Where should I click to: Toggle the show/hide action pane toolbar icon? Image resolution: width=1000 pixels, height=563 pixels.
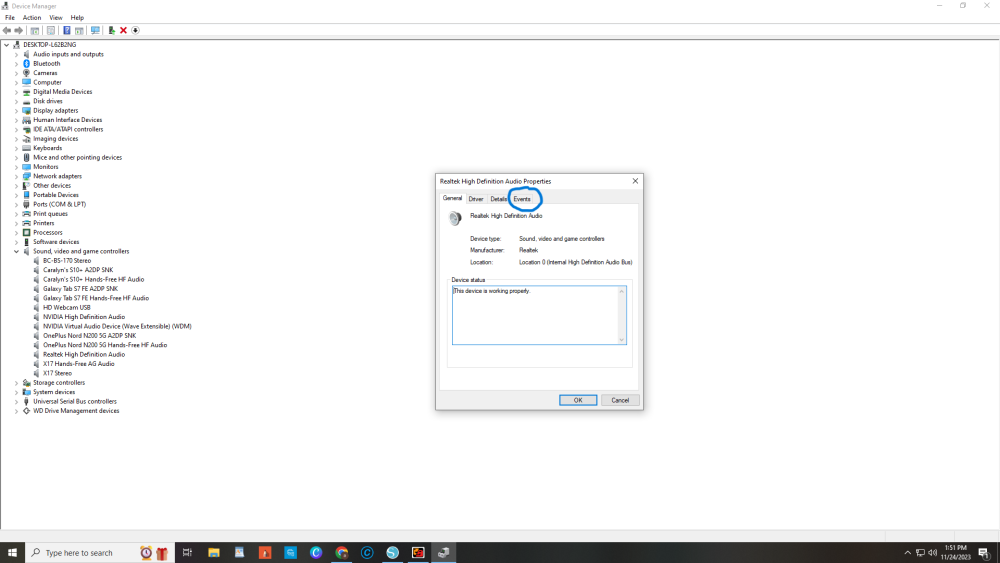tap(79, 30)
